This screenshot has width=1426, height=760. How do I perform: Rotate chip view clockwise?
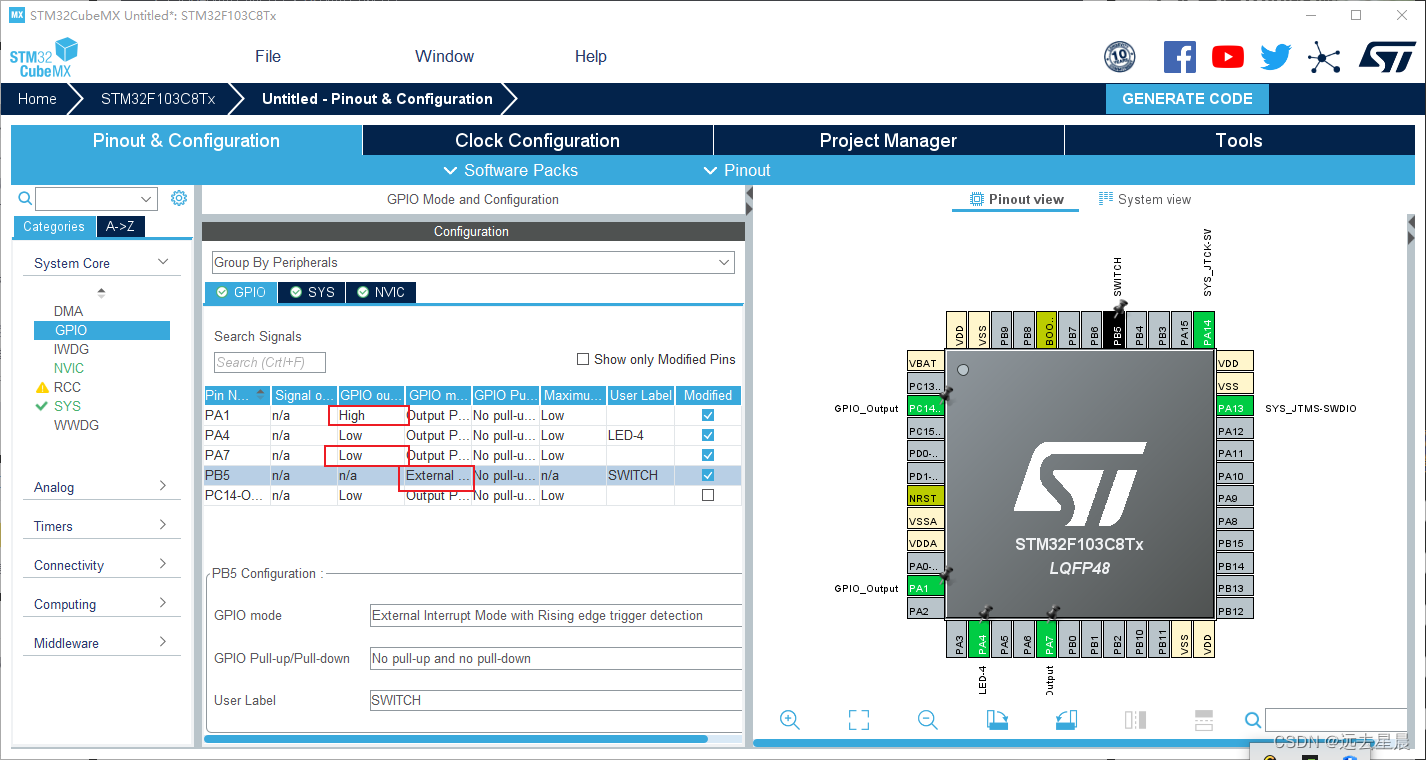[x=997, y=720]
